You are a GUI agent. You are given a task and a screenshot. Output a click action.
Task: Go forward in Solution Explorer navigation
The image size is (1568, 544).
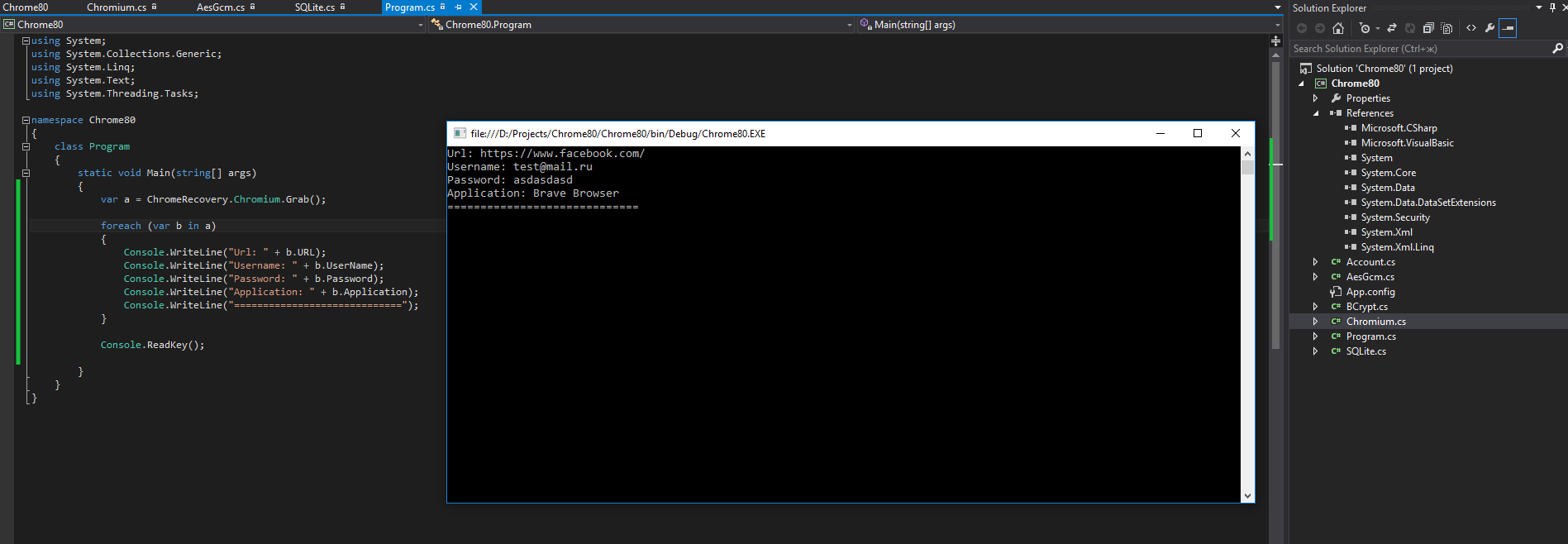(1320, 28)
